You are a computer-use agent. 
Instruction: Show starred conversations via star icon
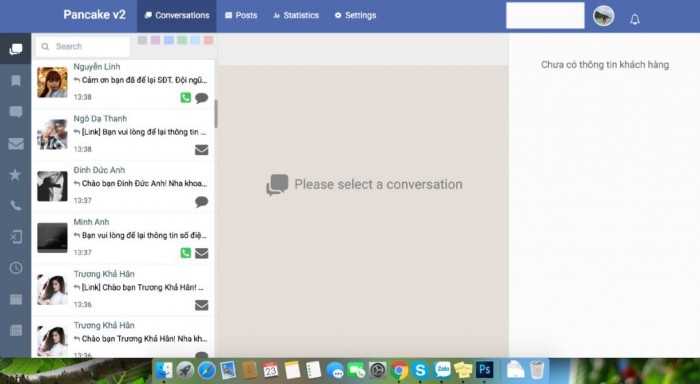(x=15, y=175)
